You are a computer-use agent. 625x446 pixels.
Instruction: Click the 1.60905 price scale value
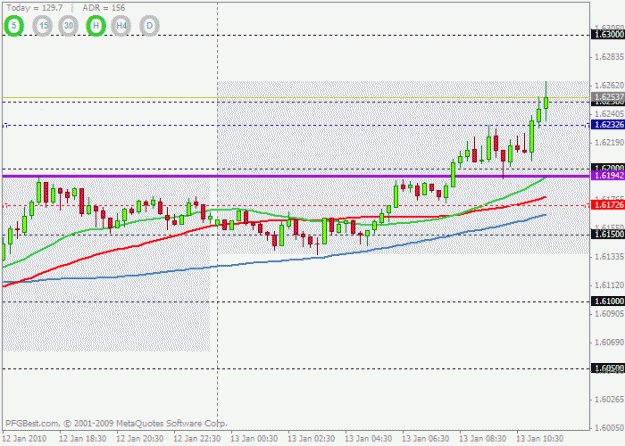(609, 314)
